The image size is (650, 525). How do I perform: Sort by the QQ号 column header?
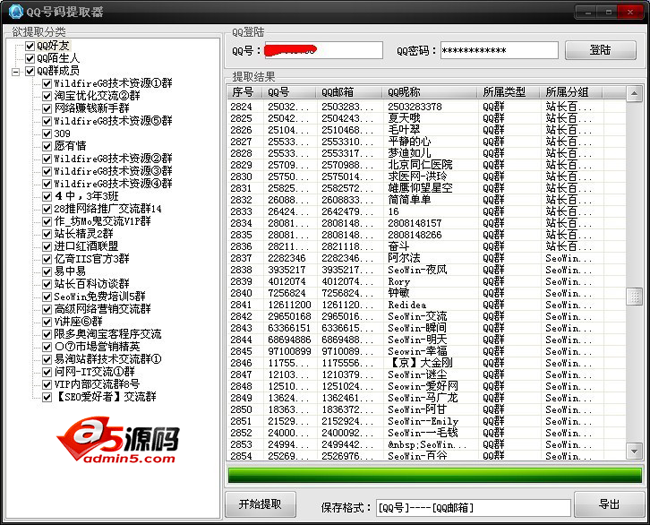click(x=289, y=92)
